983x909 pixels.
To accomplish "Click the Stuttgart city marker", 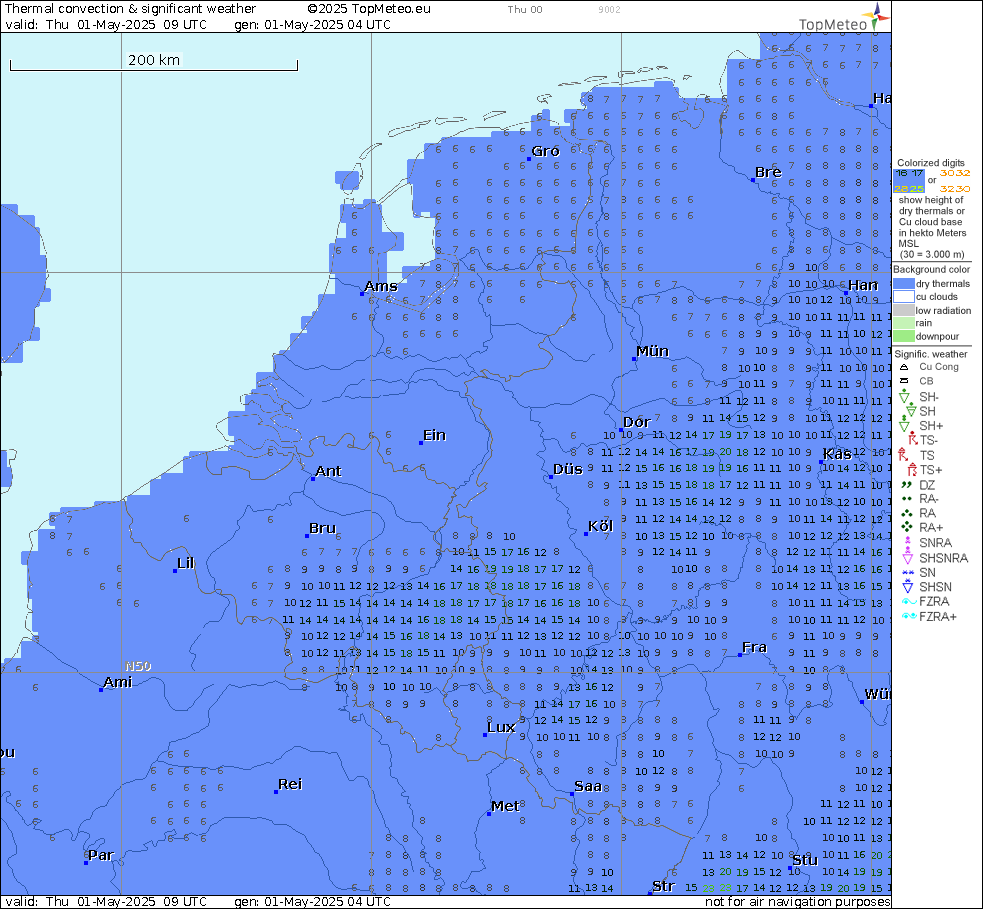I will (790, 868).
